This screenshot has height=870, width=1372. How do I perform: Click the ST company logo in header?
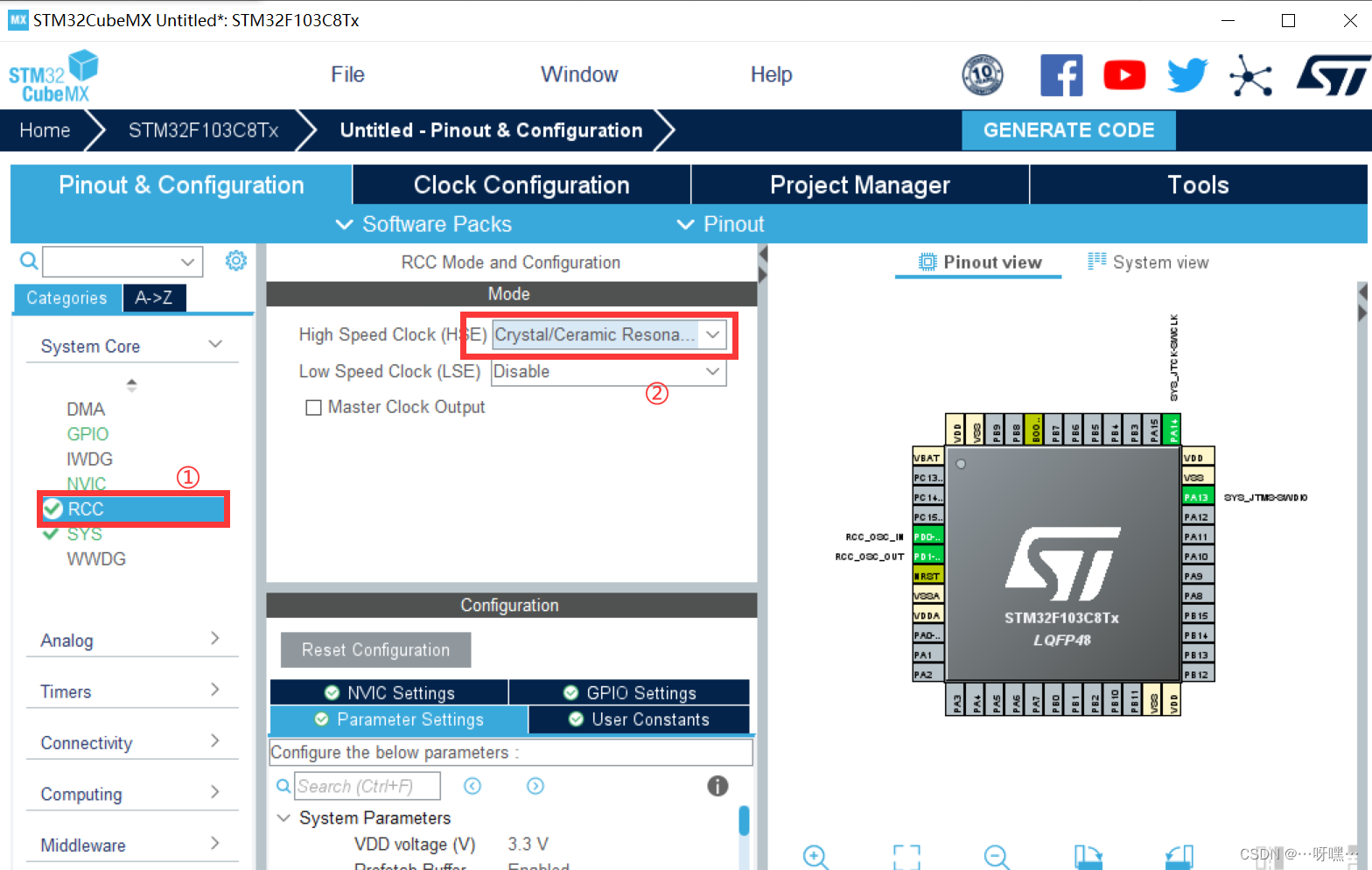1333,75
